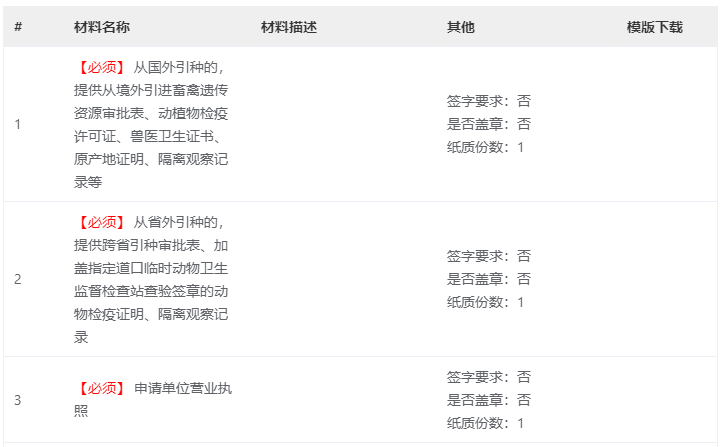Screen dimensions: 722x447
Task: Click the # column header
Action: tap(18, 27)
